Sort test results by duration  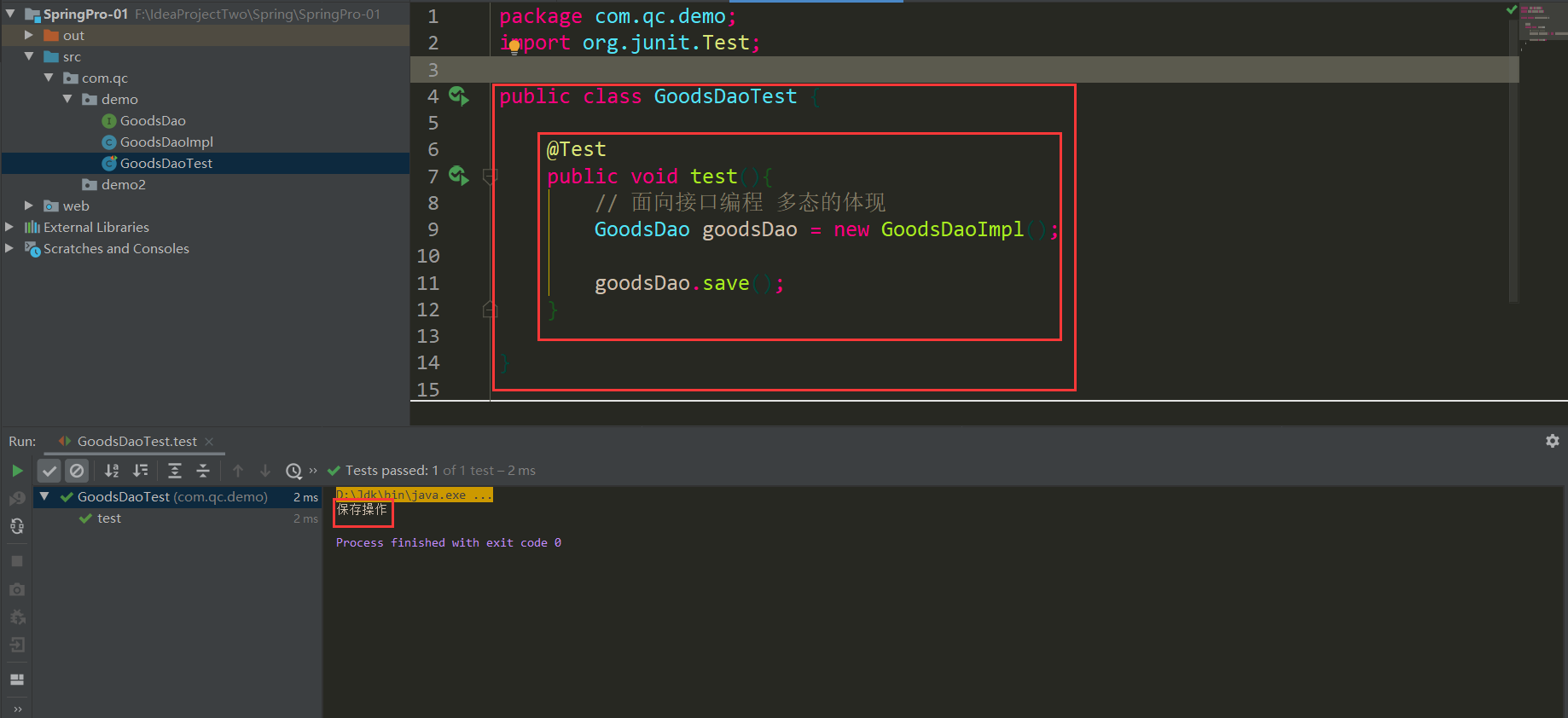[141, 471]
